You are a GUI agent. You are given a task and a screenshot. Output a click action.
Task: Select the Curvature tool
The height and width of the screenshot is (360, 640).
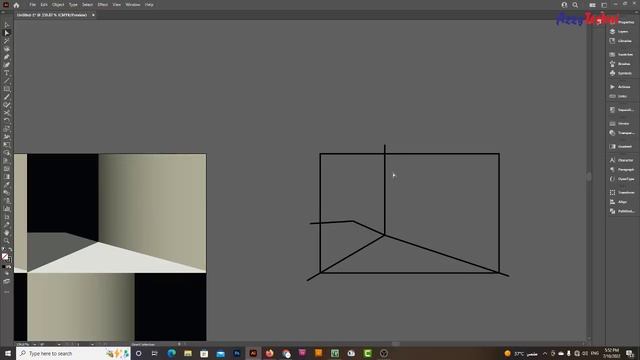[x=7, y=65]
